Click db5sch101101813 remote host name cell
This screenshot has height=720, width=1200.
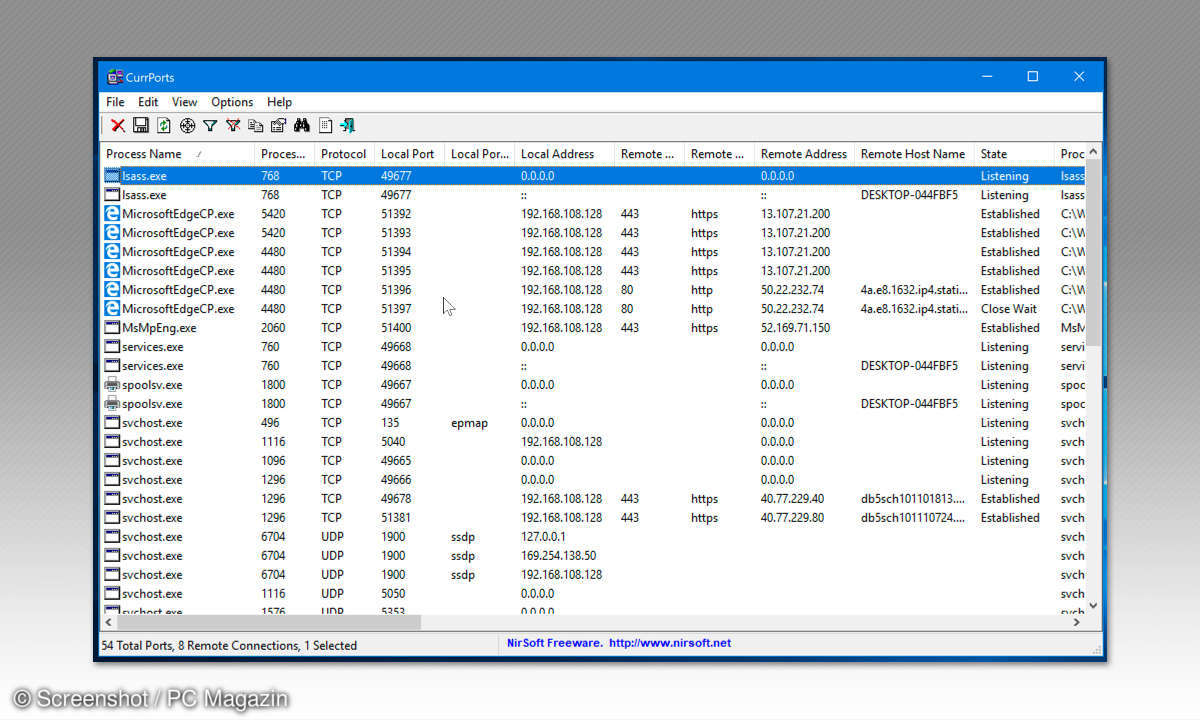click(x=913, y=499)
